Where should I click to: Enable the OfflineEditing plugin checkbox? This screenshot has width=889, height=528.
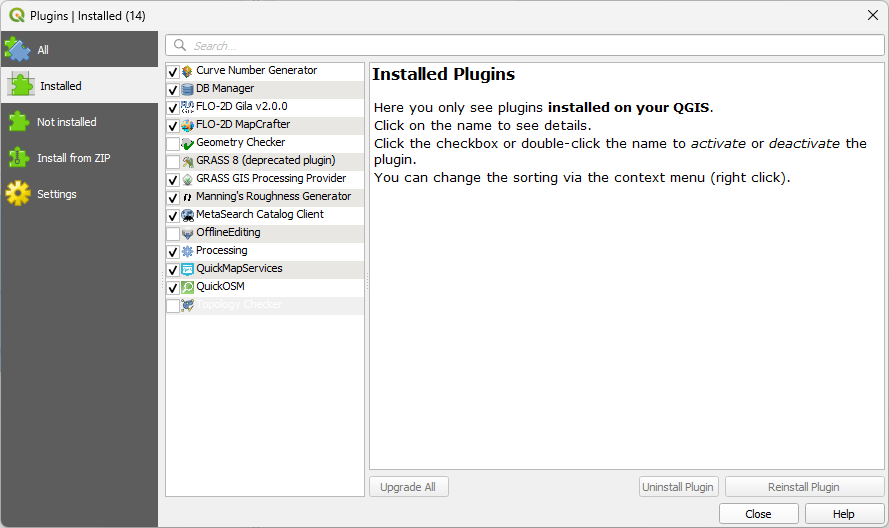173,234
